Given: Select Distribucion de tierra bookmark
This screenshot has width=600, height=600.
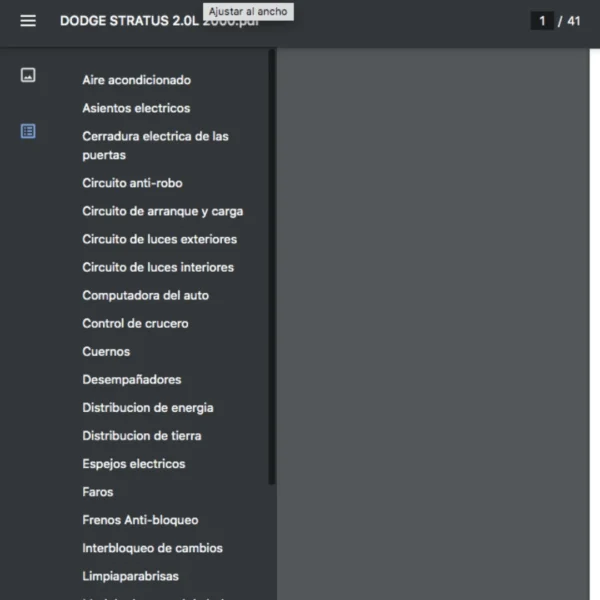Looking at the screenshot, I should (x=141, y=435).
